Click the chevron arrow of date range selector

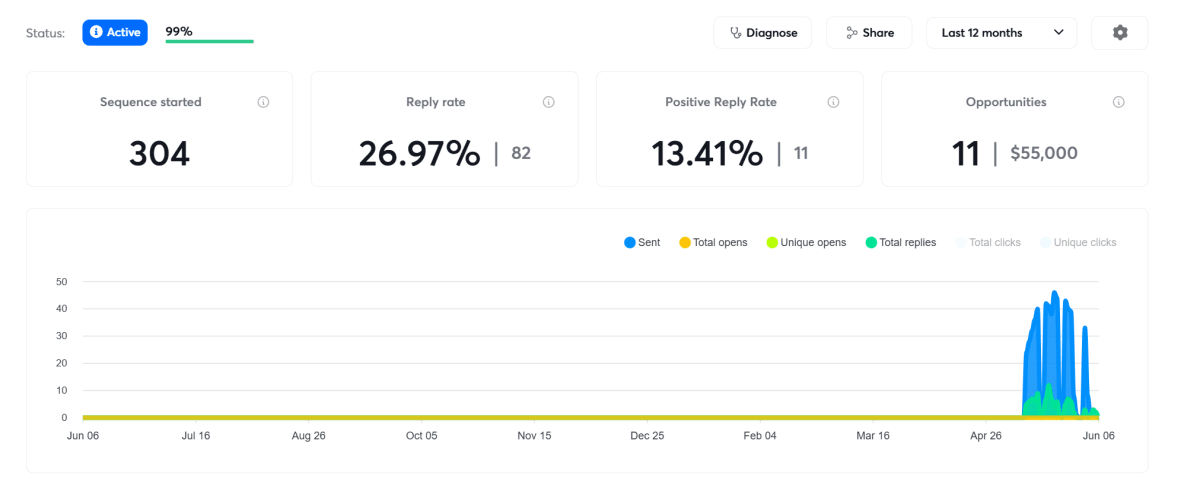pyautogui.click(x=1059, y=33)
